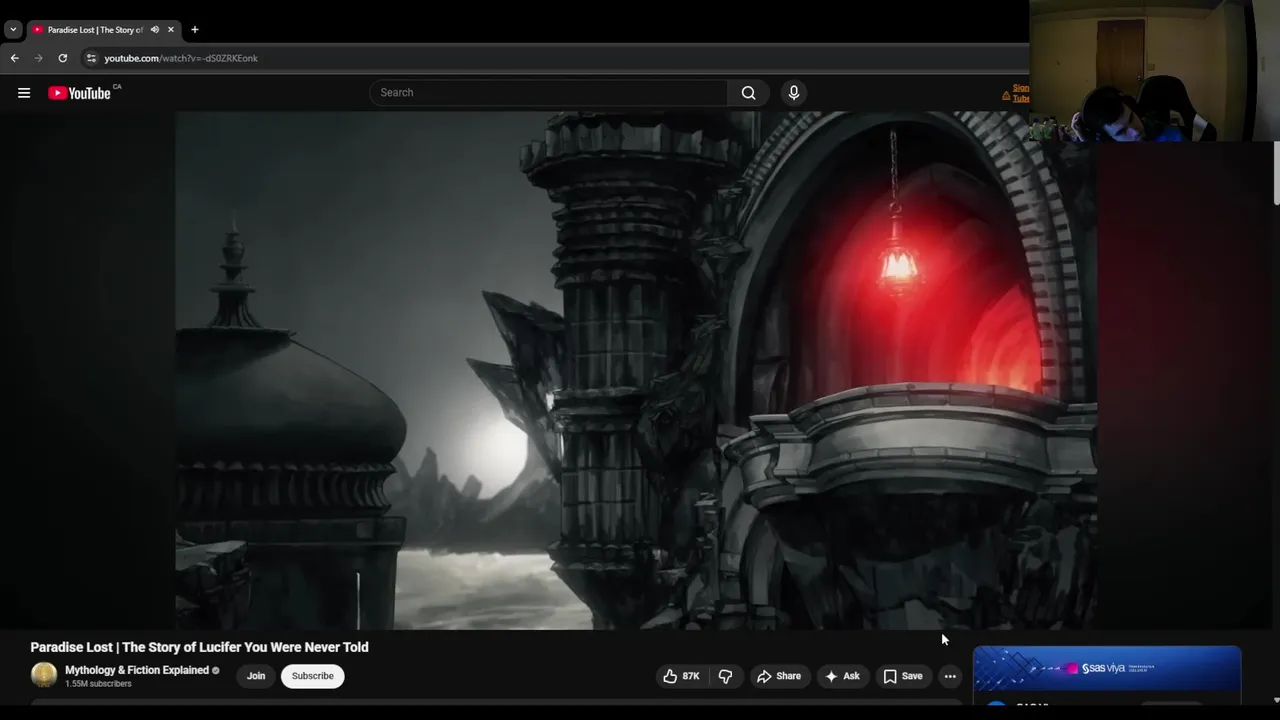Open the Ask AI button
Image resolution: width=1280 pixels, height=720 pixels.
(x=842, y=676)
